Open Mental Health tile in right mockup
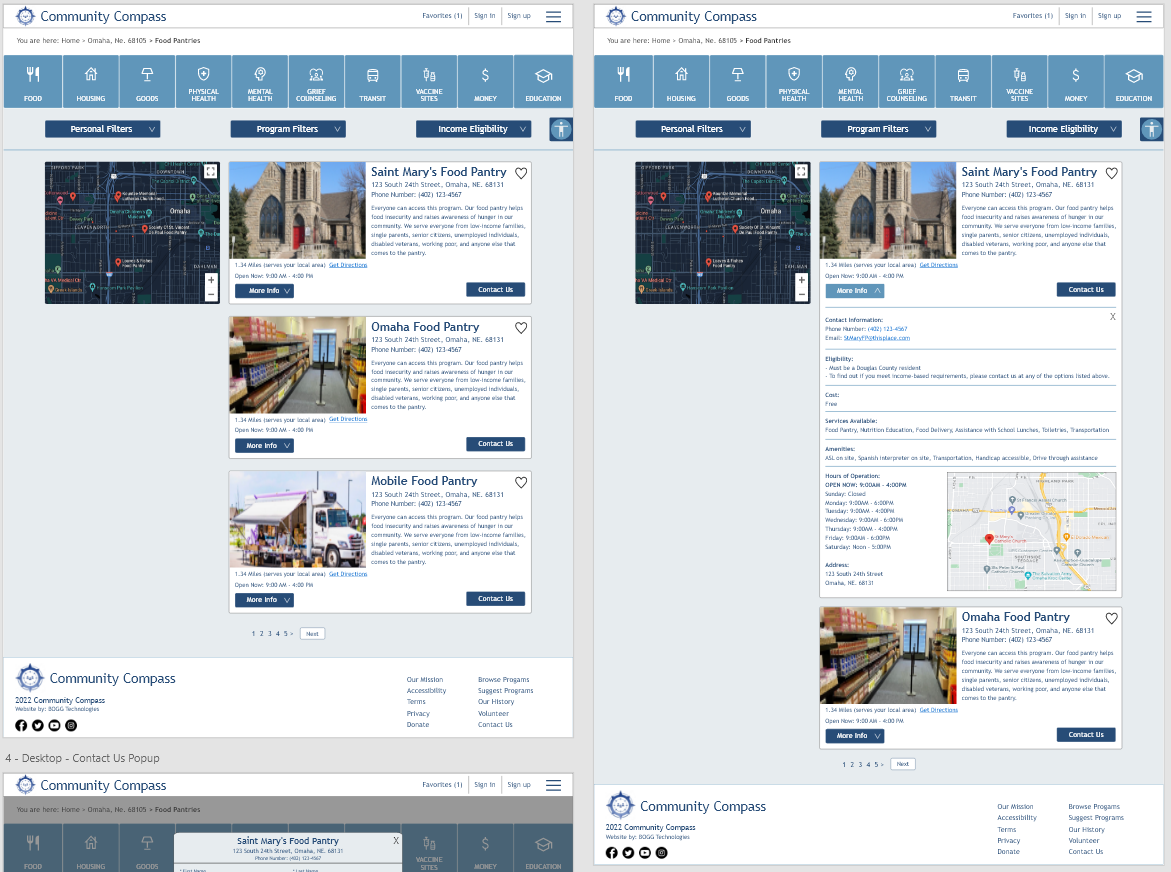 (851, 81)
